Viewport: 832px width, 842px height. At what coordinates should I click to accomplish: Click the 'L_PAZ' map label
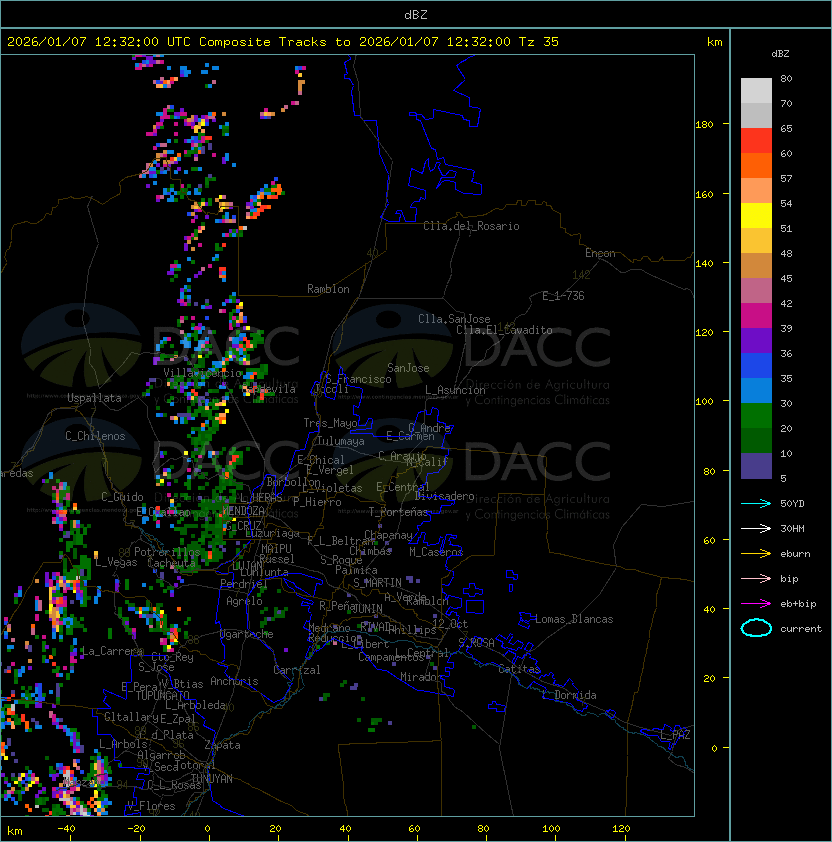(675, 735)
